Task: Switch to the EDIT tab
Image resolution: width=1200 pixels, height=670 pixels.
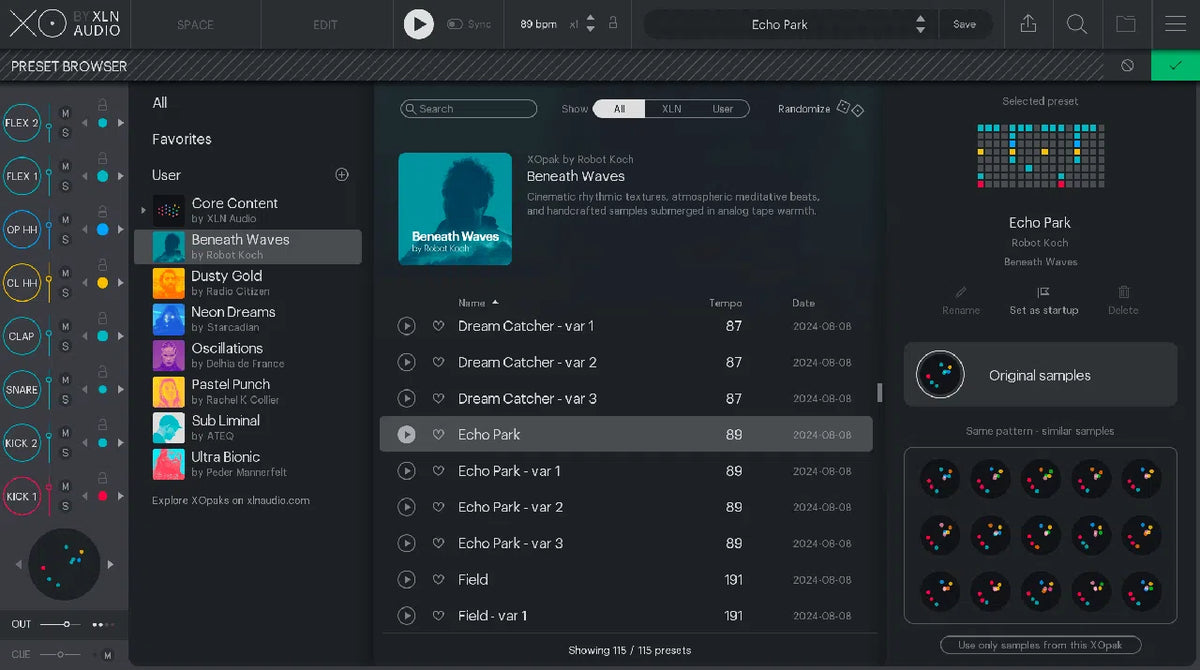Action: coord(325,24)
